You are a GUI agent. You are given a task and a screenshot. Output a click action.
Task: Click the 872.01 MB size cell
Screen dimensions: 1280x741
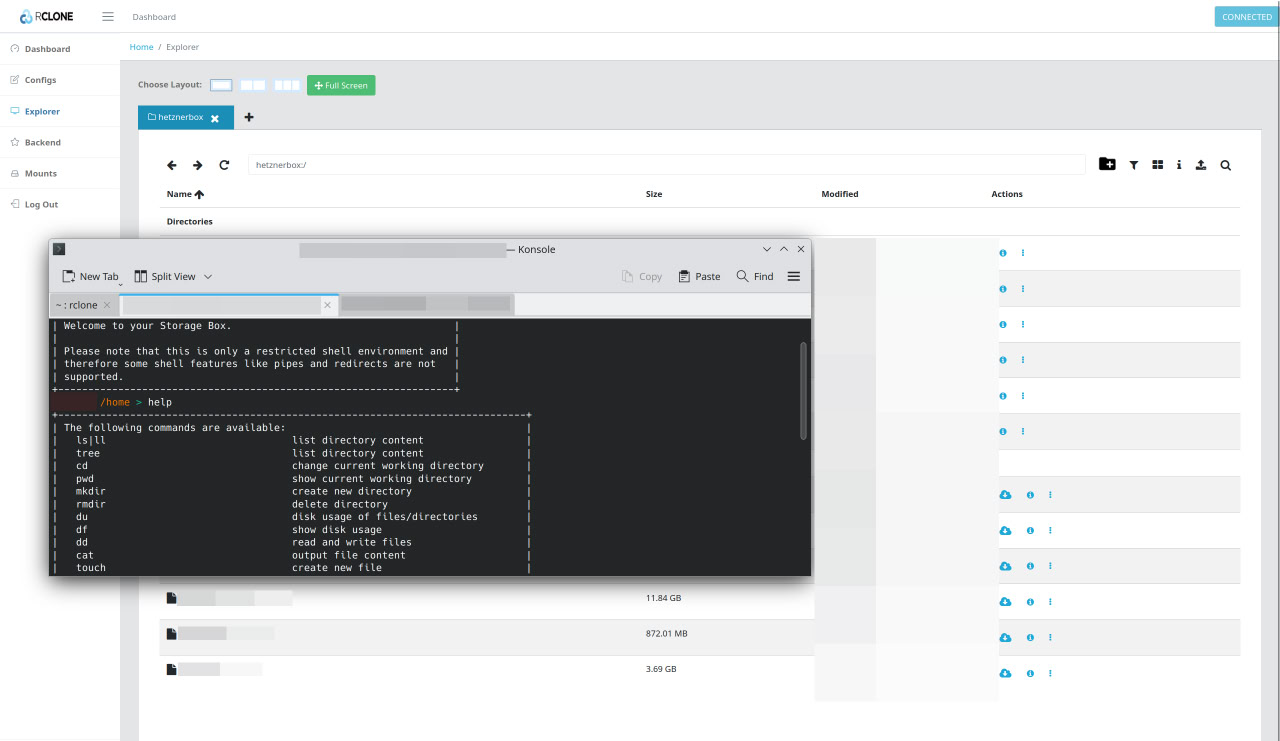[x=666, y=634]
